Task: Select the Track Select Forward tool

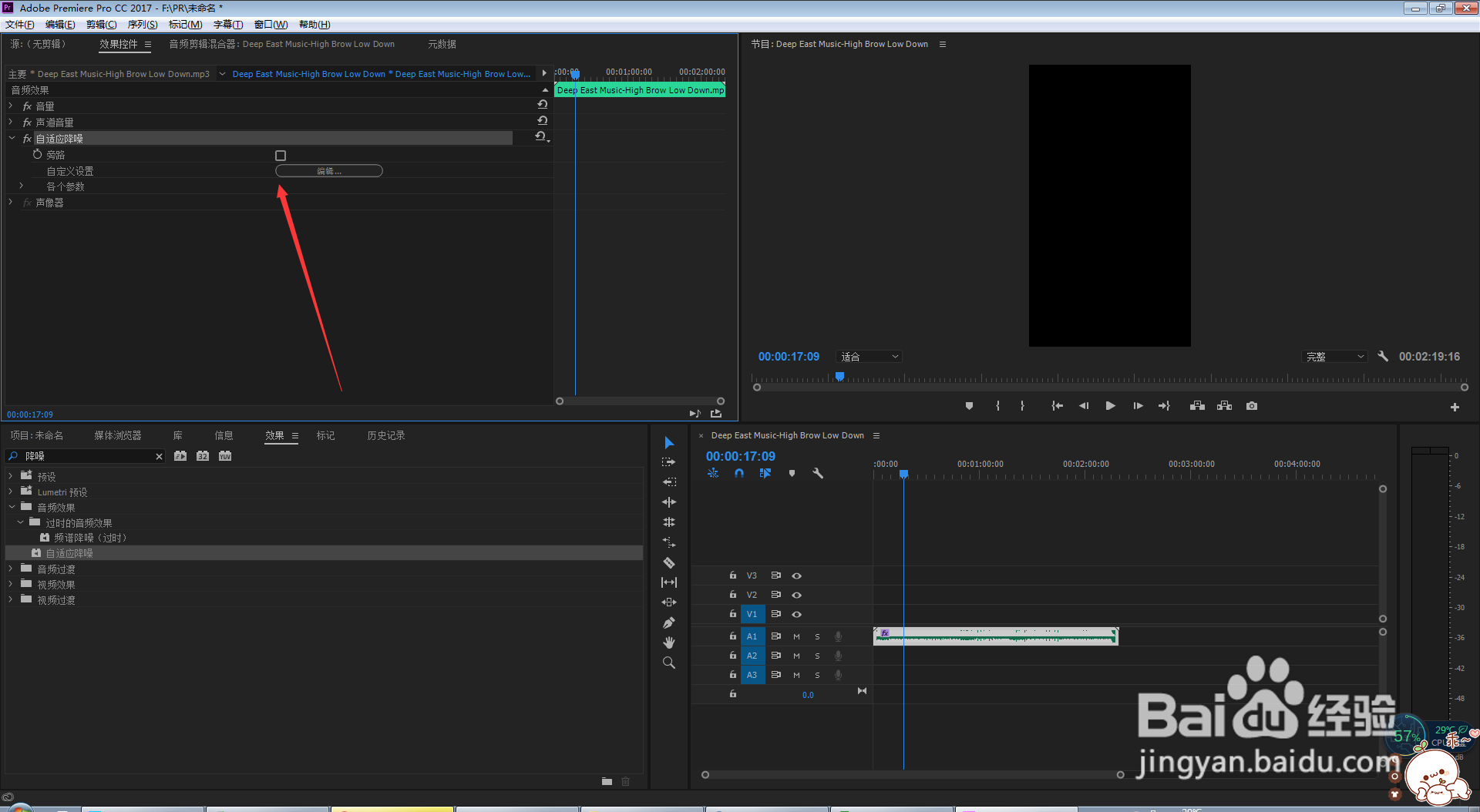Action: click(669, 462)
